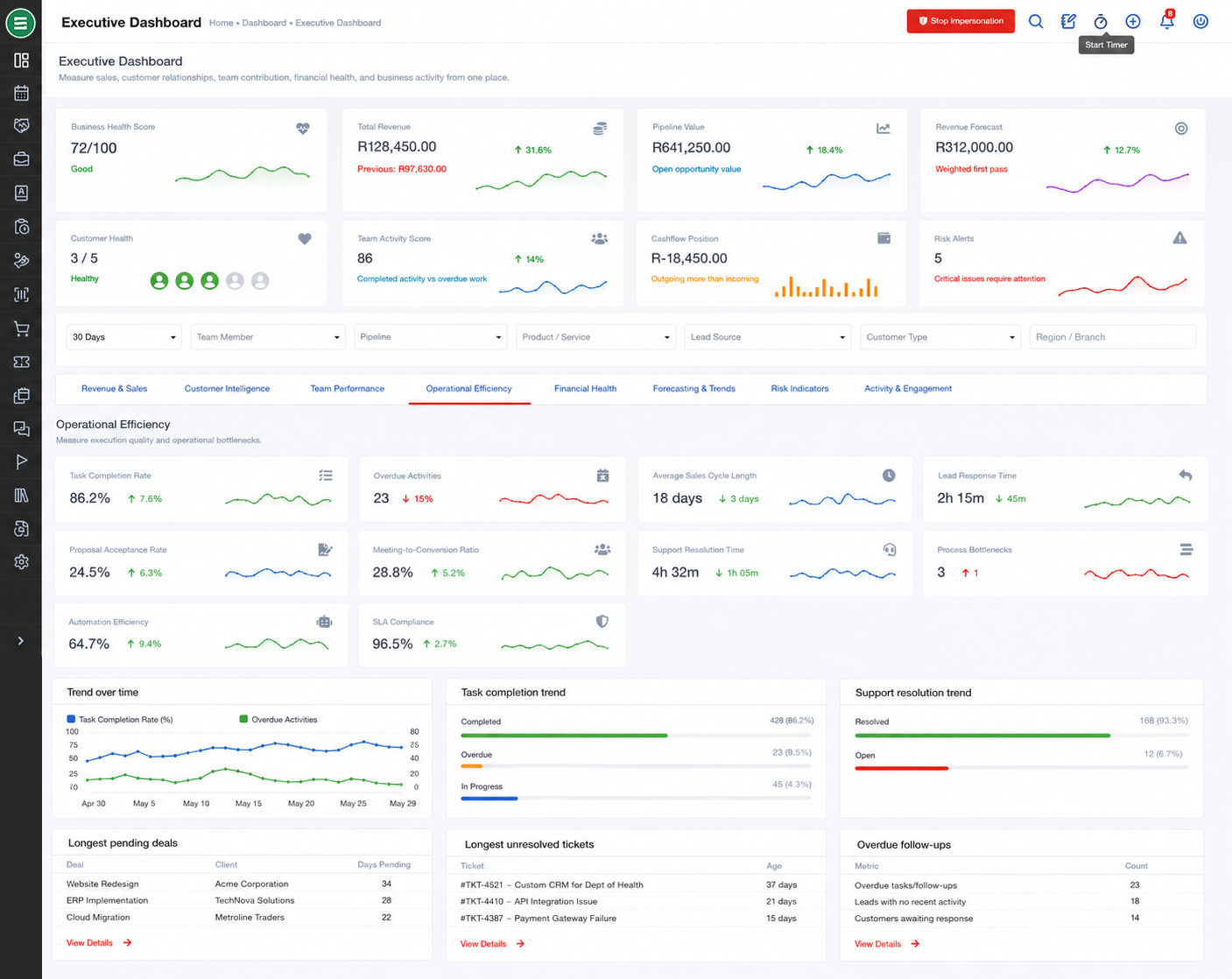Switch to the Team Performance tab
The width and height of the screenshot is (1232, 979).
347,389
